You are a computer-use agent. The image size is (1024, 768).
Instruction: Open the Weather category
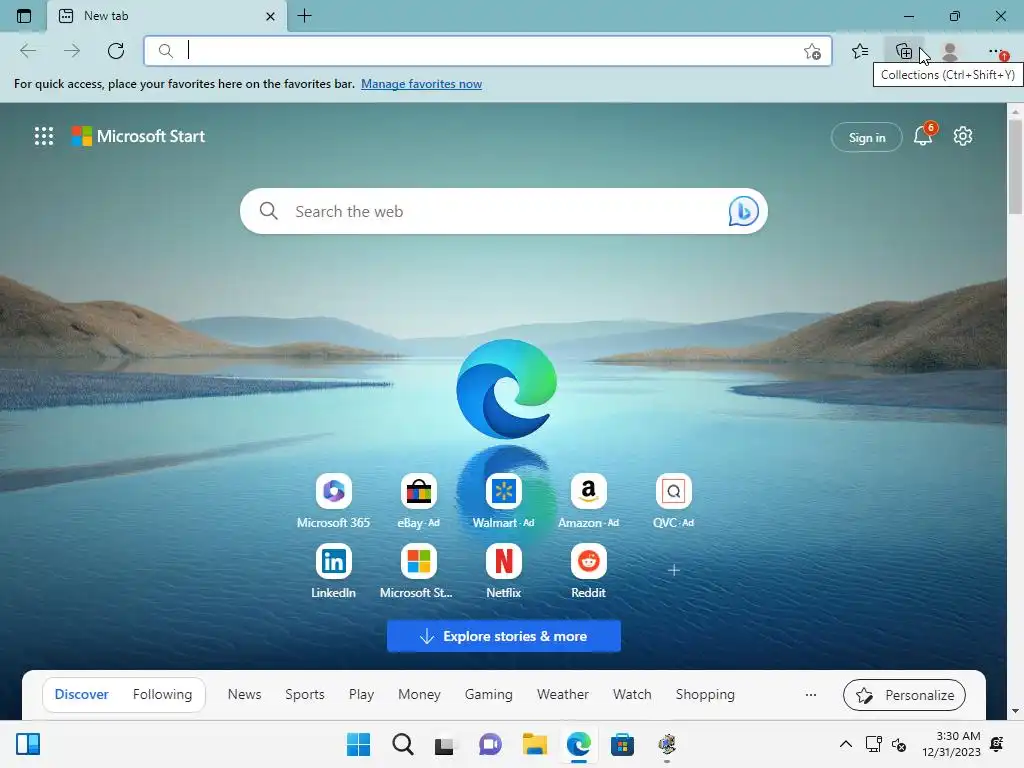pyautogui.click(x=563, y=694)
